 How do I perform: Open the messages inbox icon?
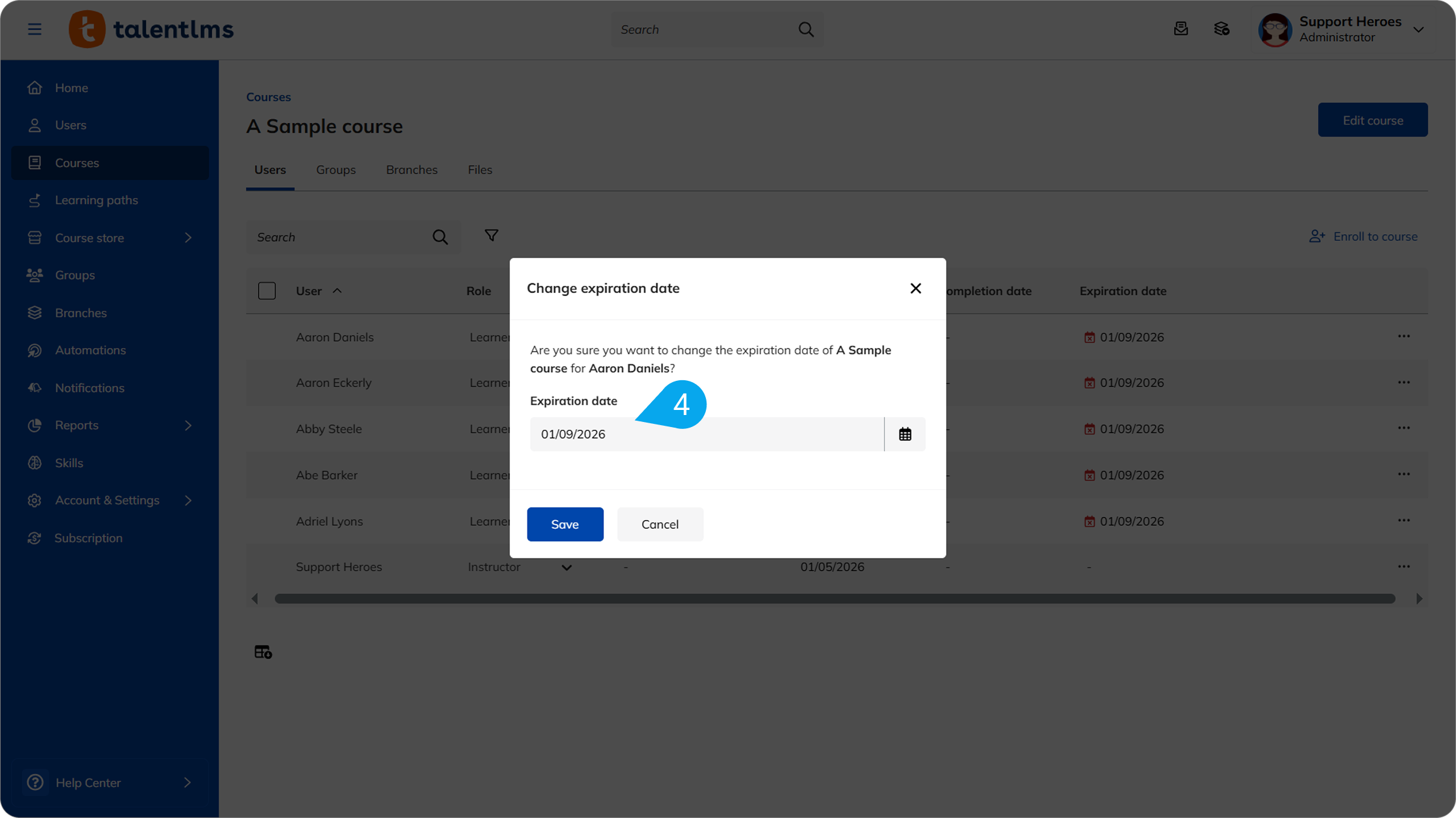point(1180,29)
